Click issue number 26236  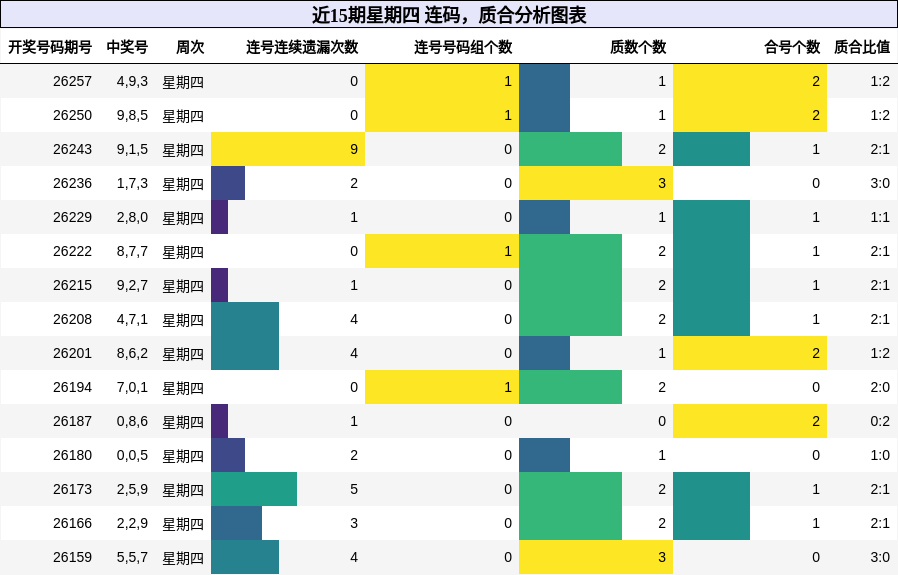(72, 183)
